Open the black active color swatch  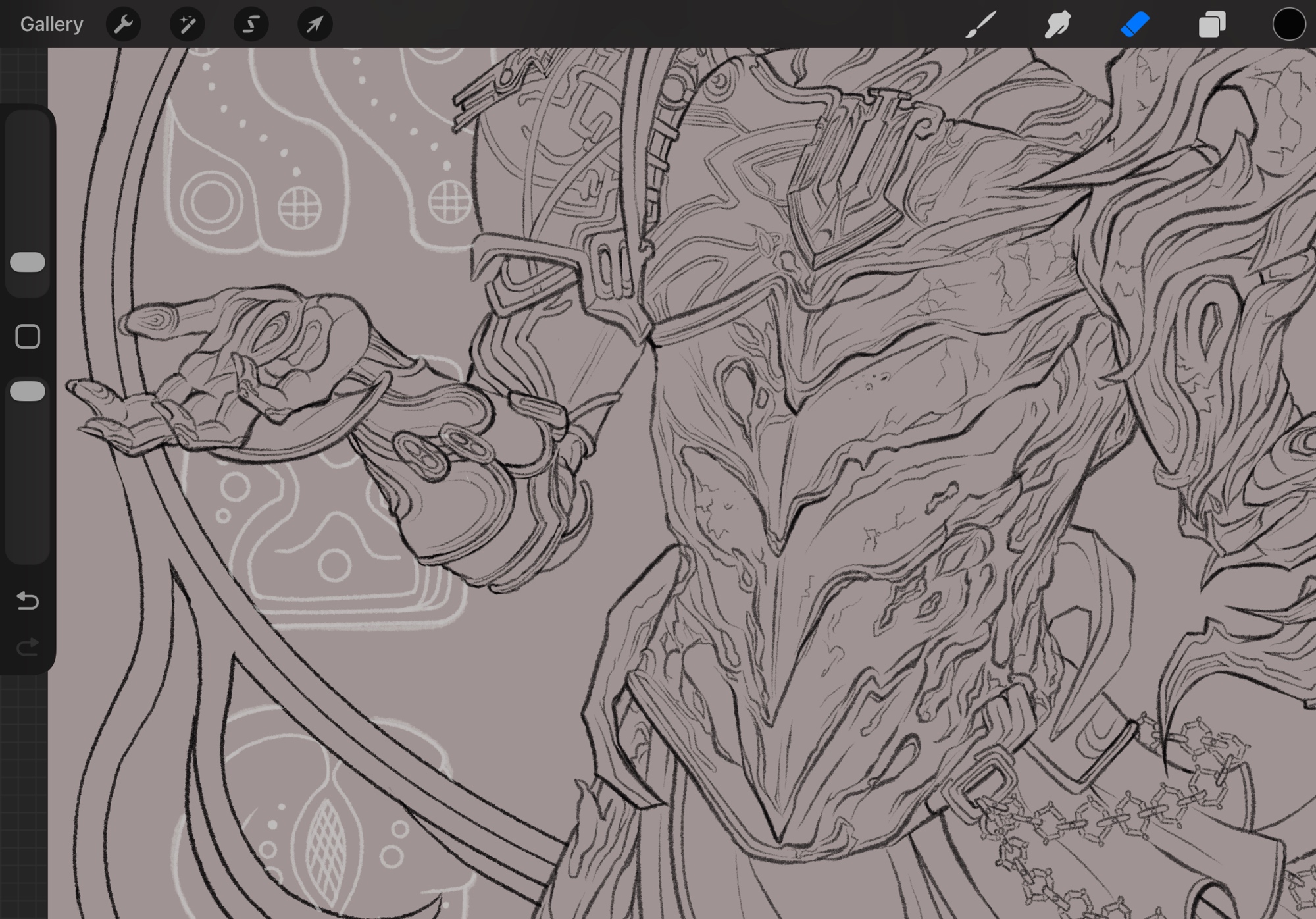[1288, 24]
